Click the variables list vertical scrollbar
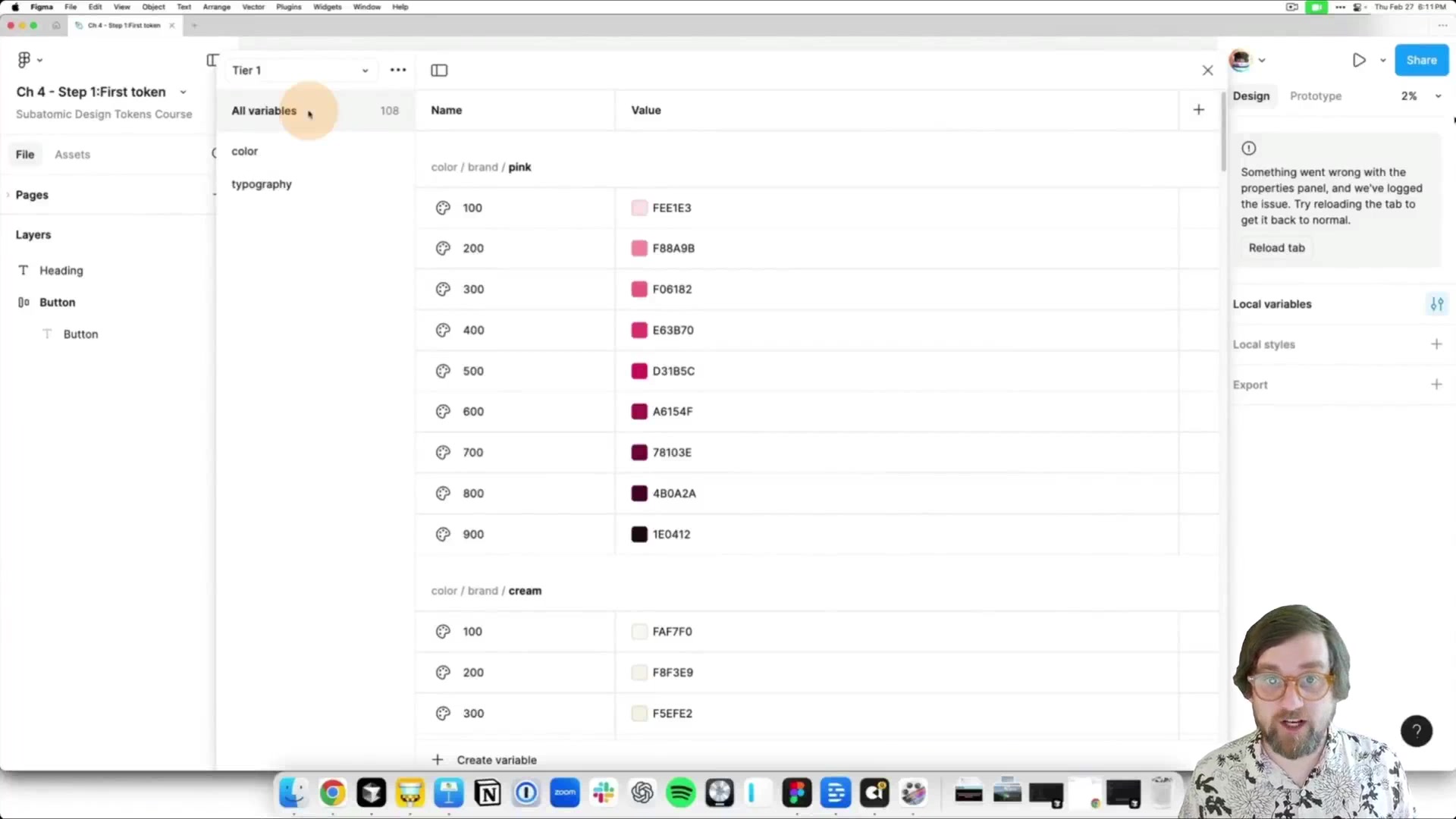Viewport: 1456px width, 819px height. pos(1222,133)
